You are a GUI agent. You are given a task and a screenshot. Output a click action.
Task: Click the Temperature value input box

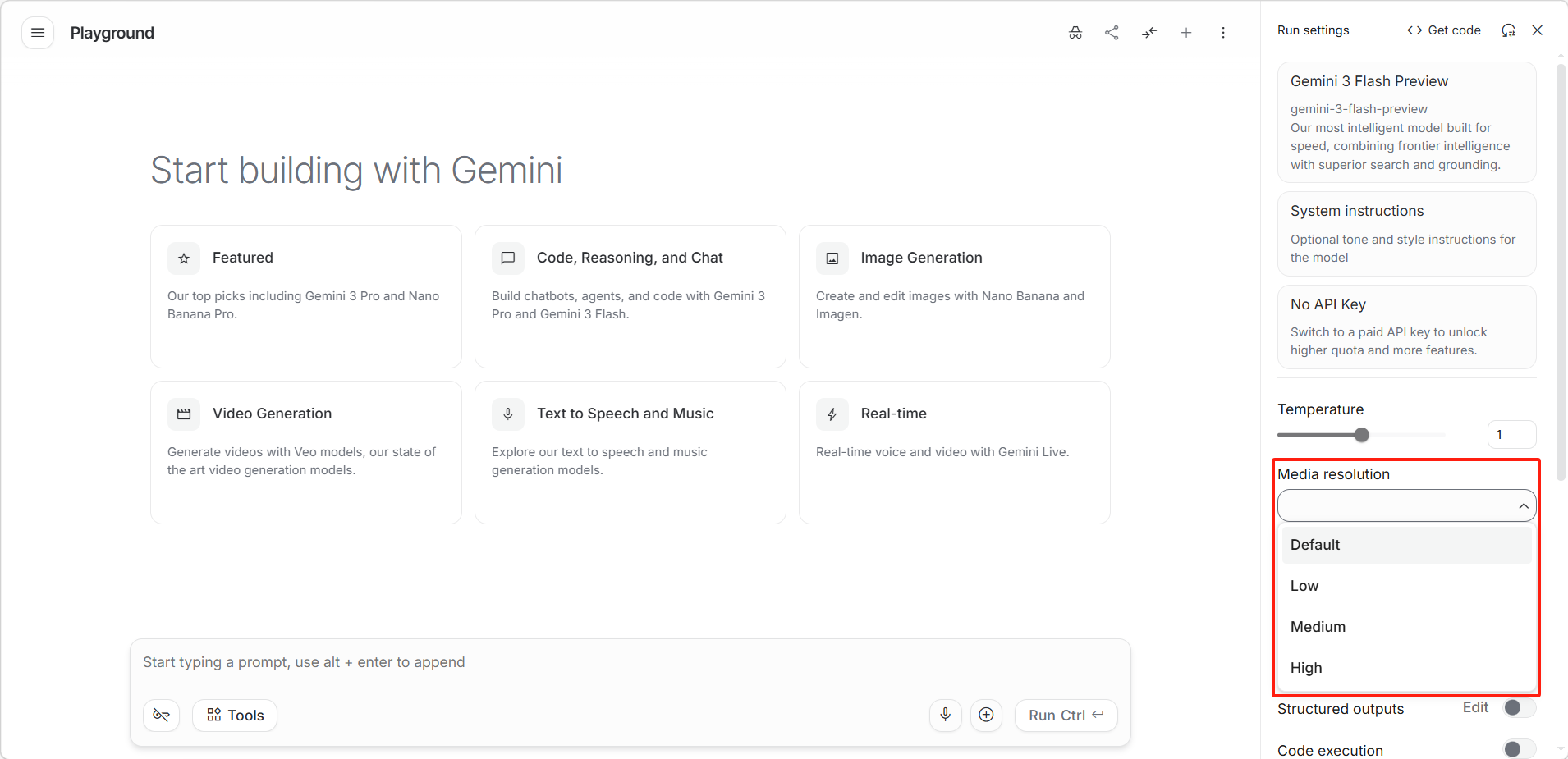(x=1511, y=435)
